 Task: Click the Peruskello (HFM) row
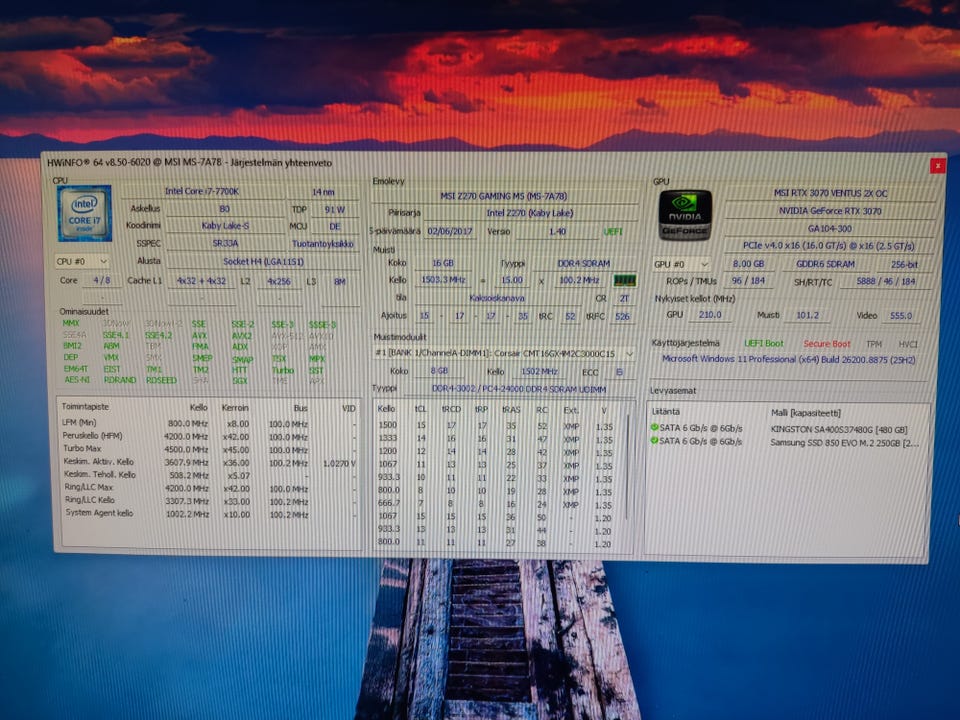209,437
